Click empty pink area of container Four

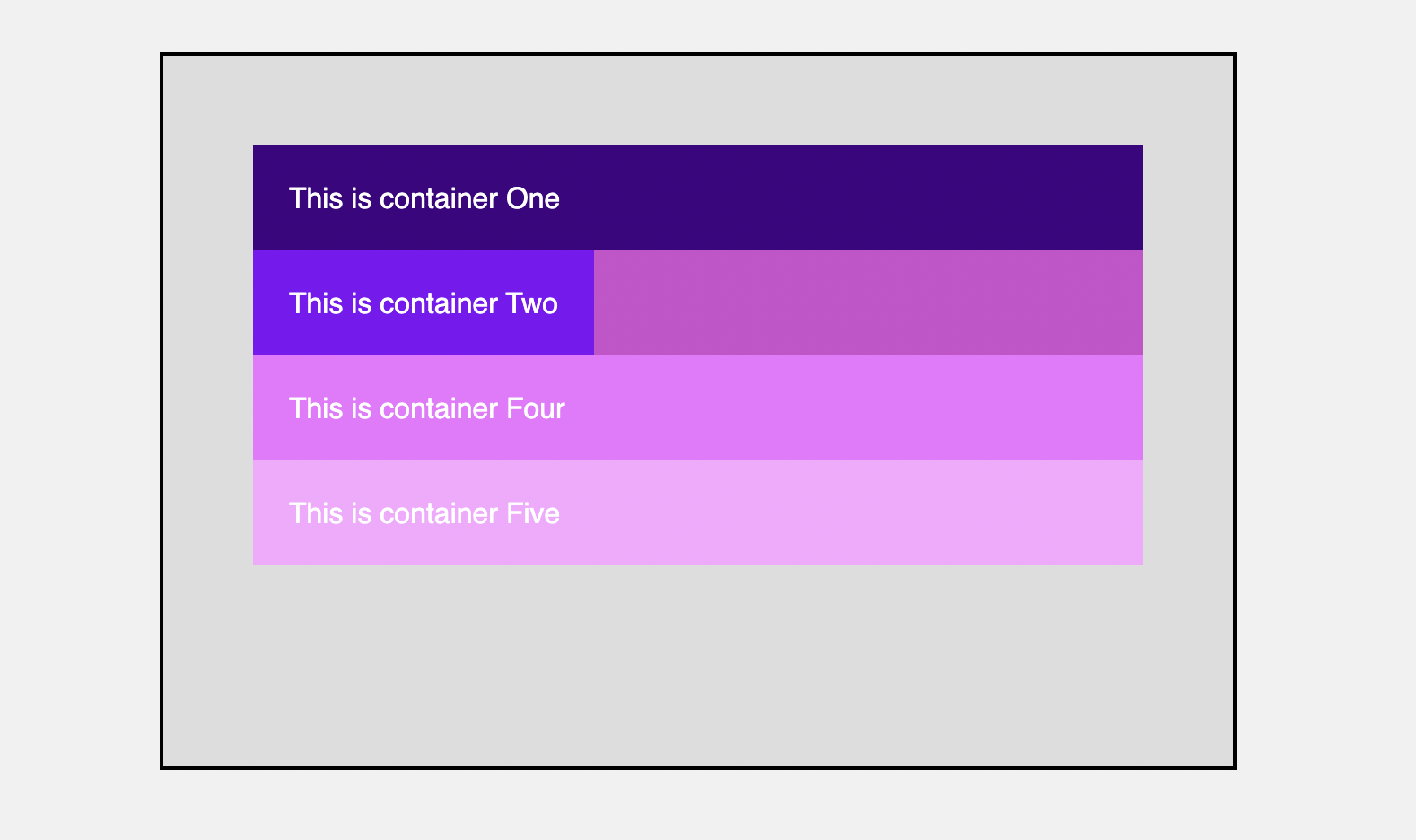(852, 408)
